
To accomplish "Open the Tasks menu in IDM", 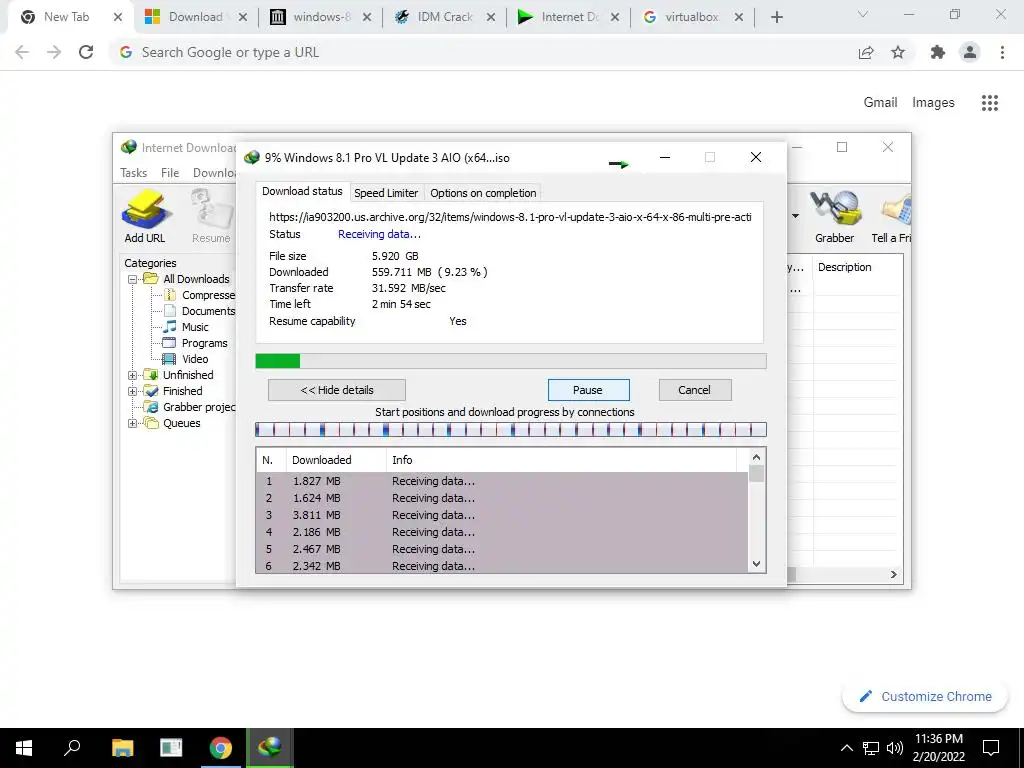I will click(x=133, y=172).
